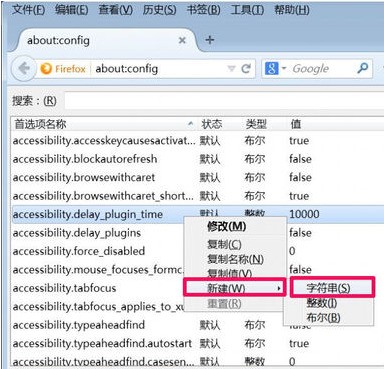Select row accessibility.typeaheadfind.casesen...
This screenshot has height=369, width=384.
(198, 361)
